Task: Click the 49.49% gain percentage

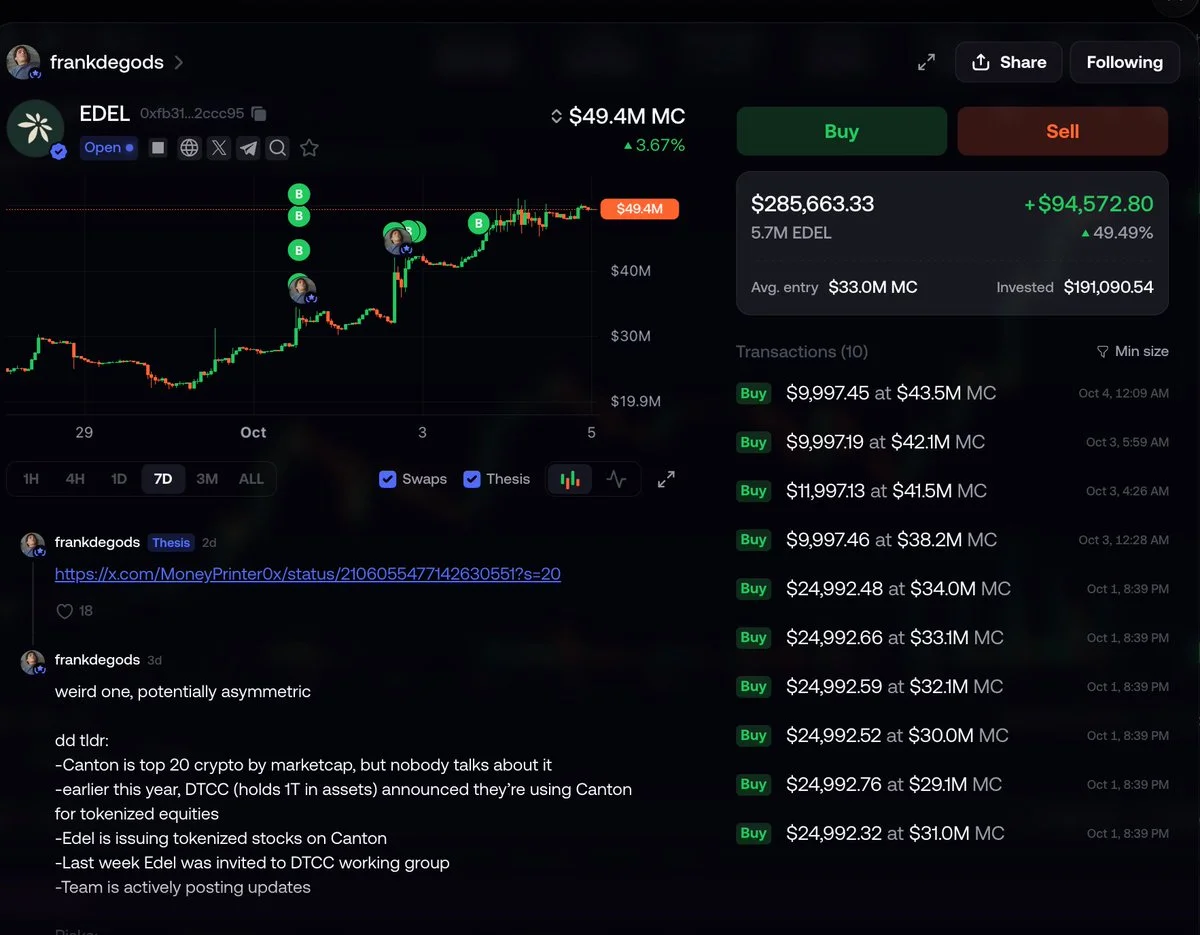Action: [x=1117, y=233]
